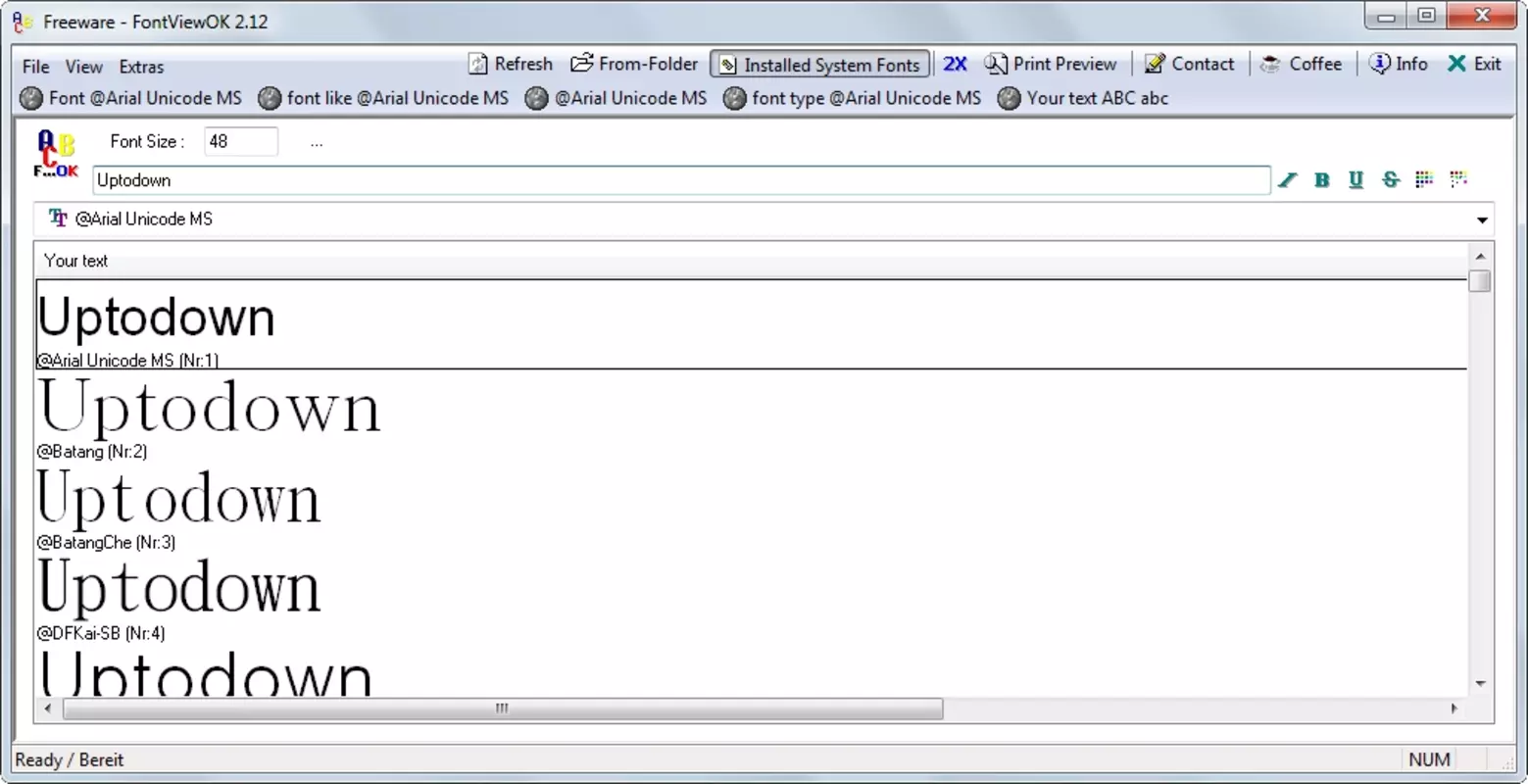Select the '@Batang (Nr:2)' label
Viewport: 1528px width, 784px height.
[x=92, y=452]
